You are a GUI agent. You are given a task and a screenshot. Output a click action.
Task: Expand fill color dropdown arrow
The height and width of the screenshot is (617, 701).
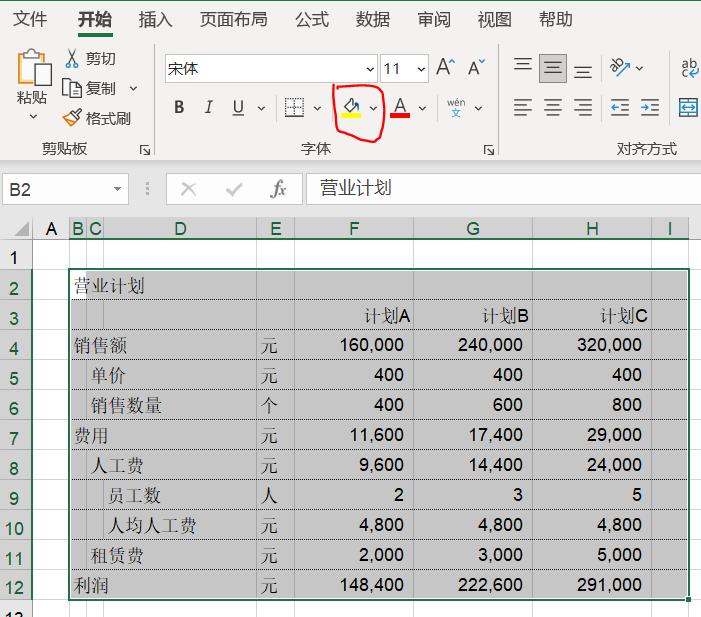pyautogui.click(x=373, y=108)
